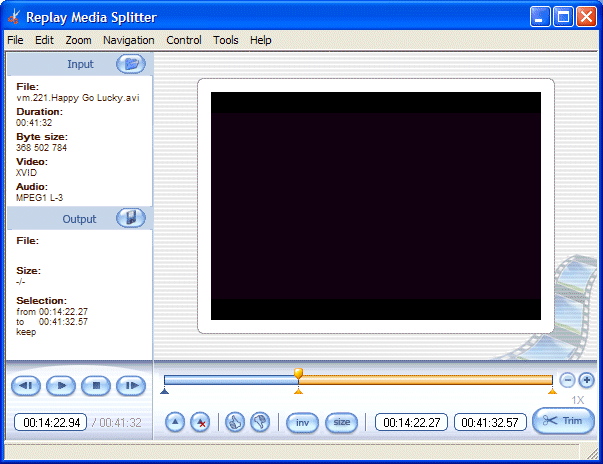The image size is (603, 464).
Task: Click the window resize grip corner
Action: 592,453
